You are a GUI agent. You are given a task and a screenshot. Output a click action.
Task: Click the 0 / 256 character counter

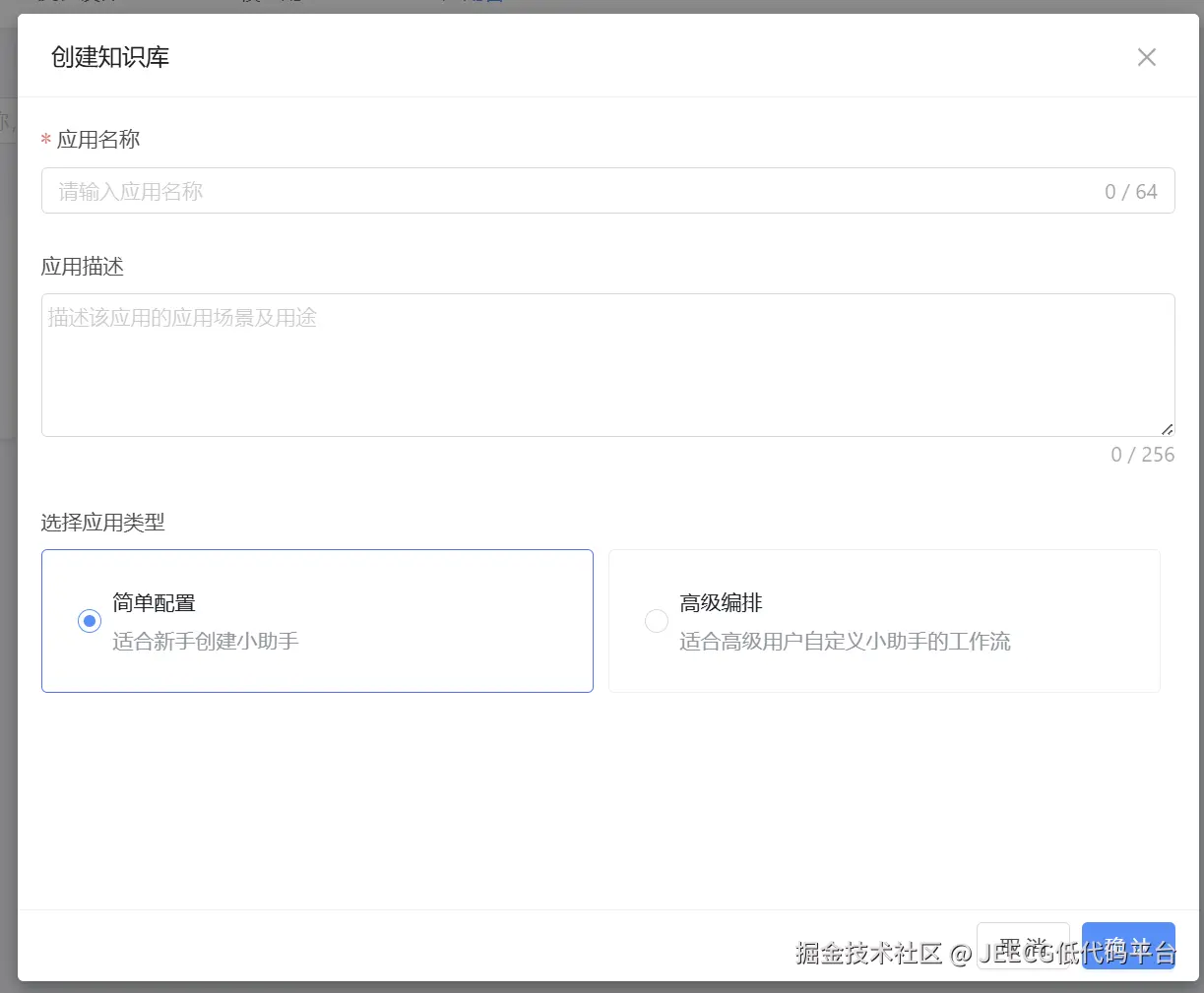pyautogui.click(x=1142, y=454)
